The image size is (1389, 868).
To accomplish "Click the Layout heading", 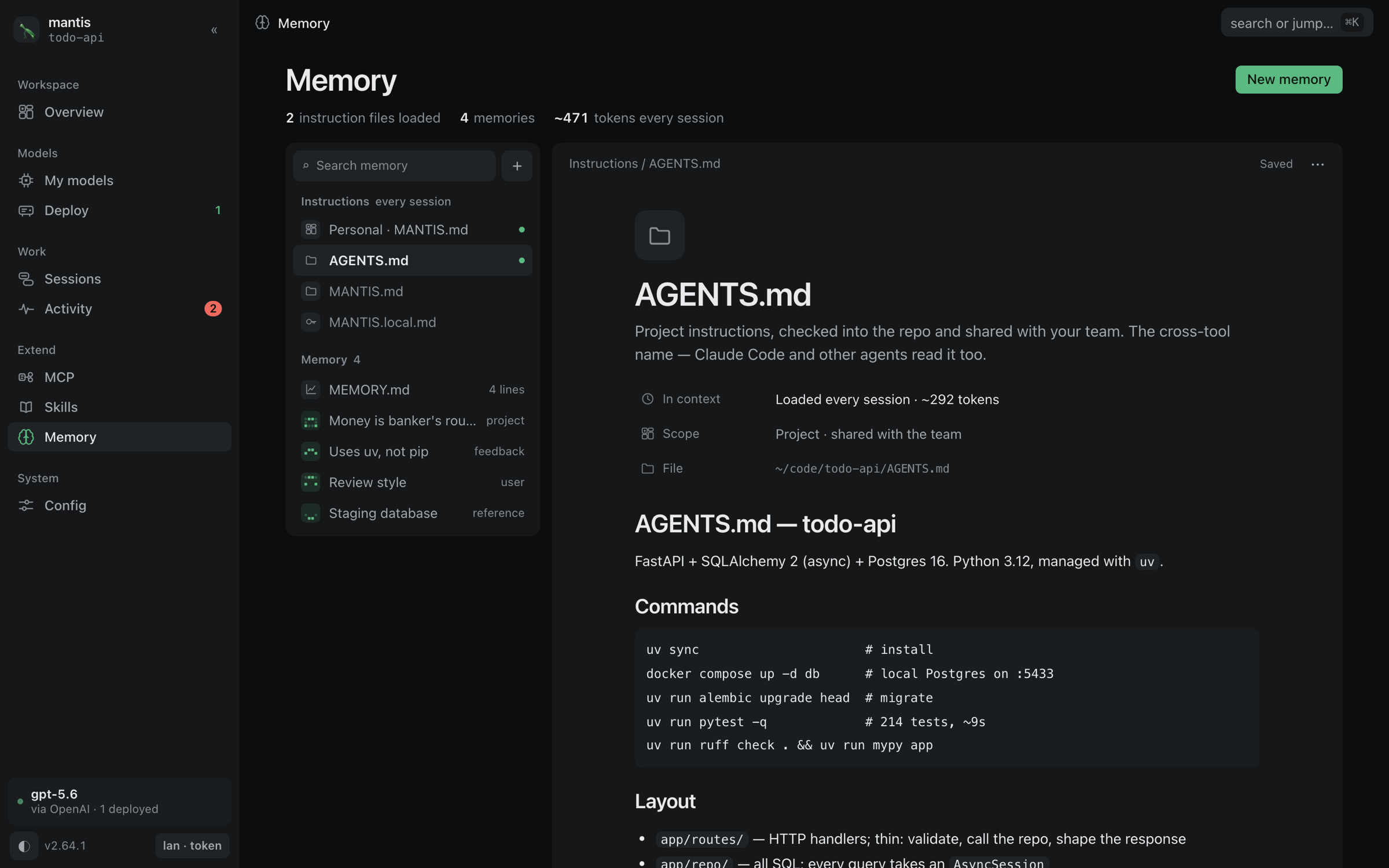I will pos(665,801).
